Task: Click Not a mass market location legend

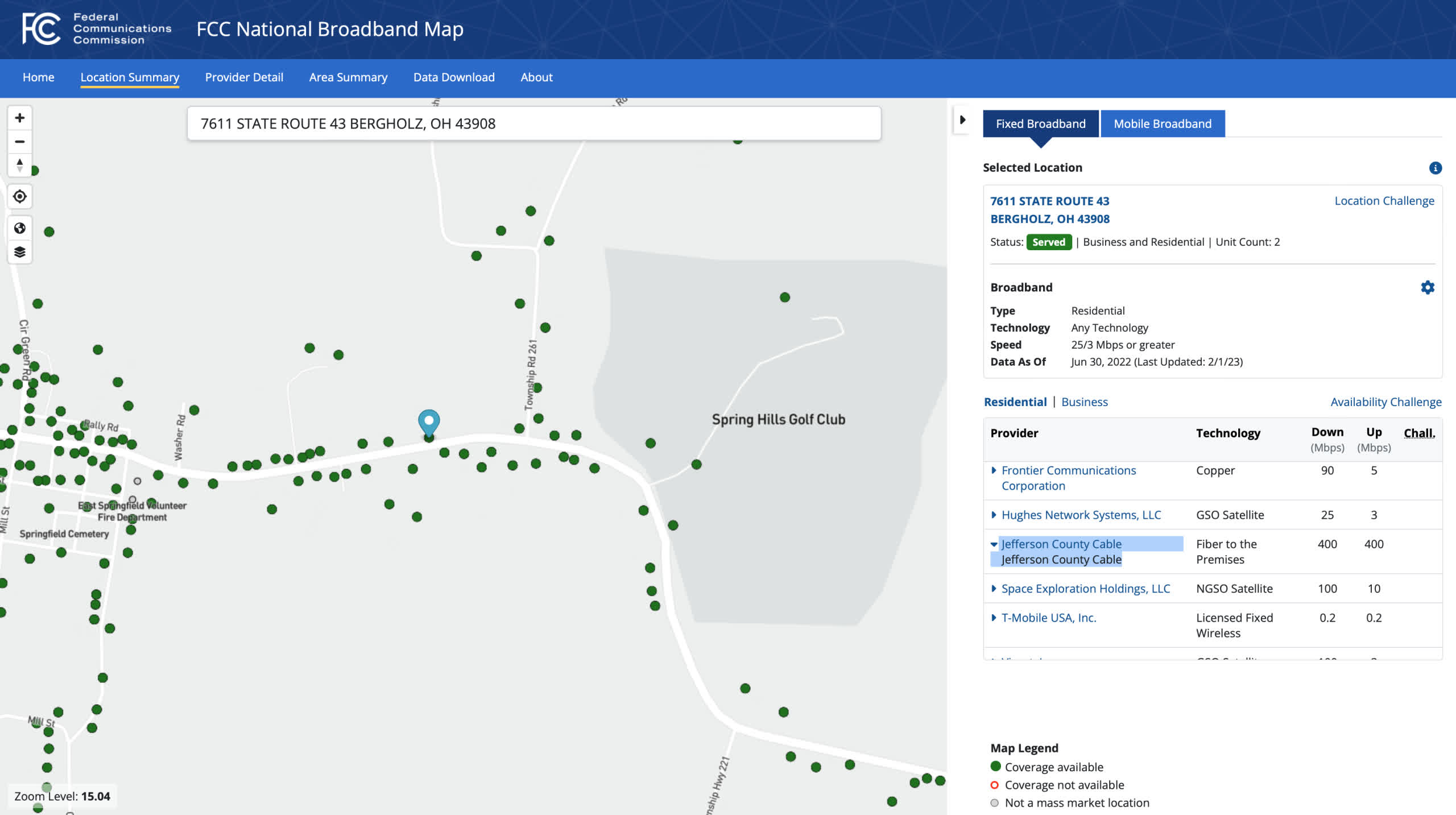Action: point(1070,803)
